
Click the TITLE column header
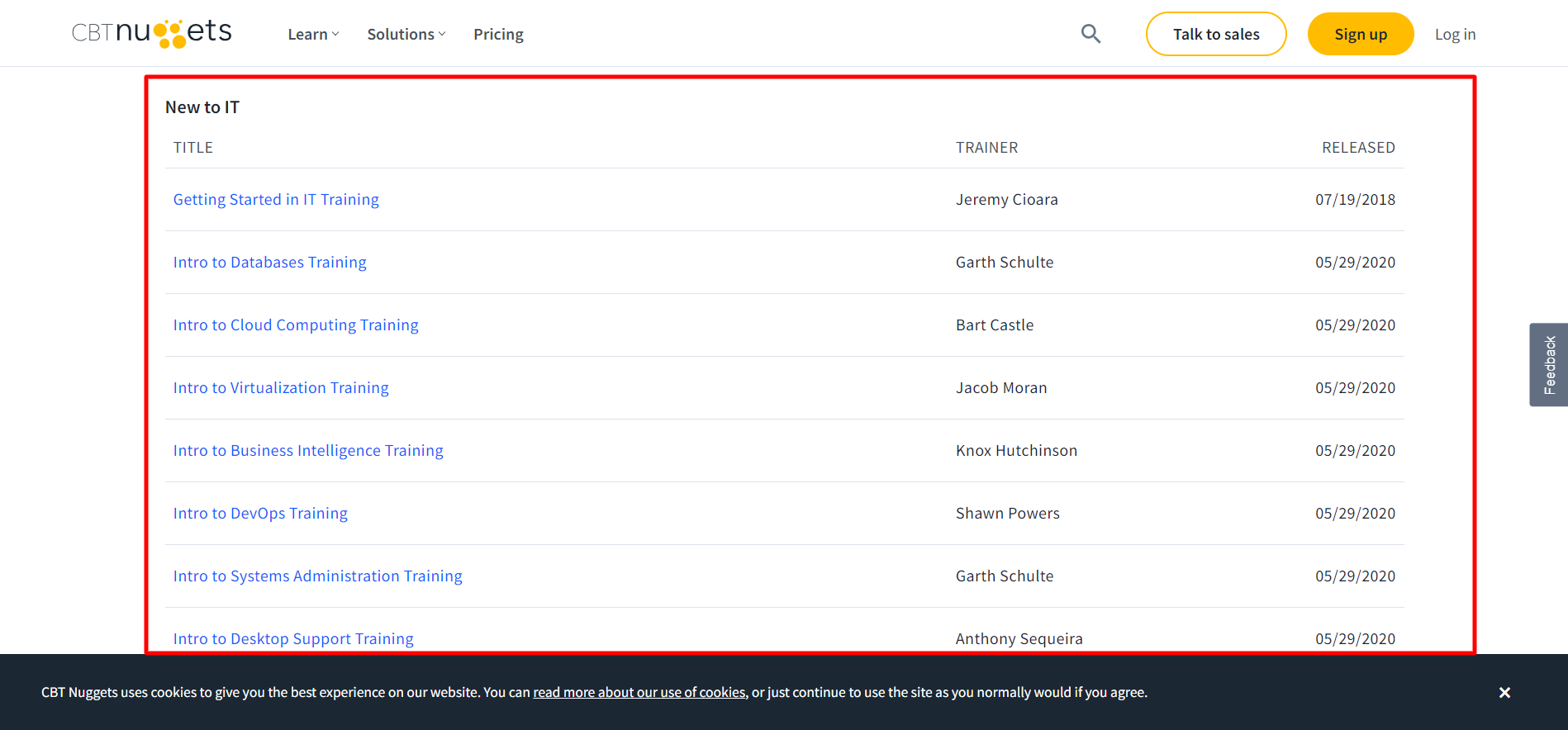pyautogui.click(x=193, y=148)
